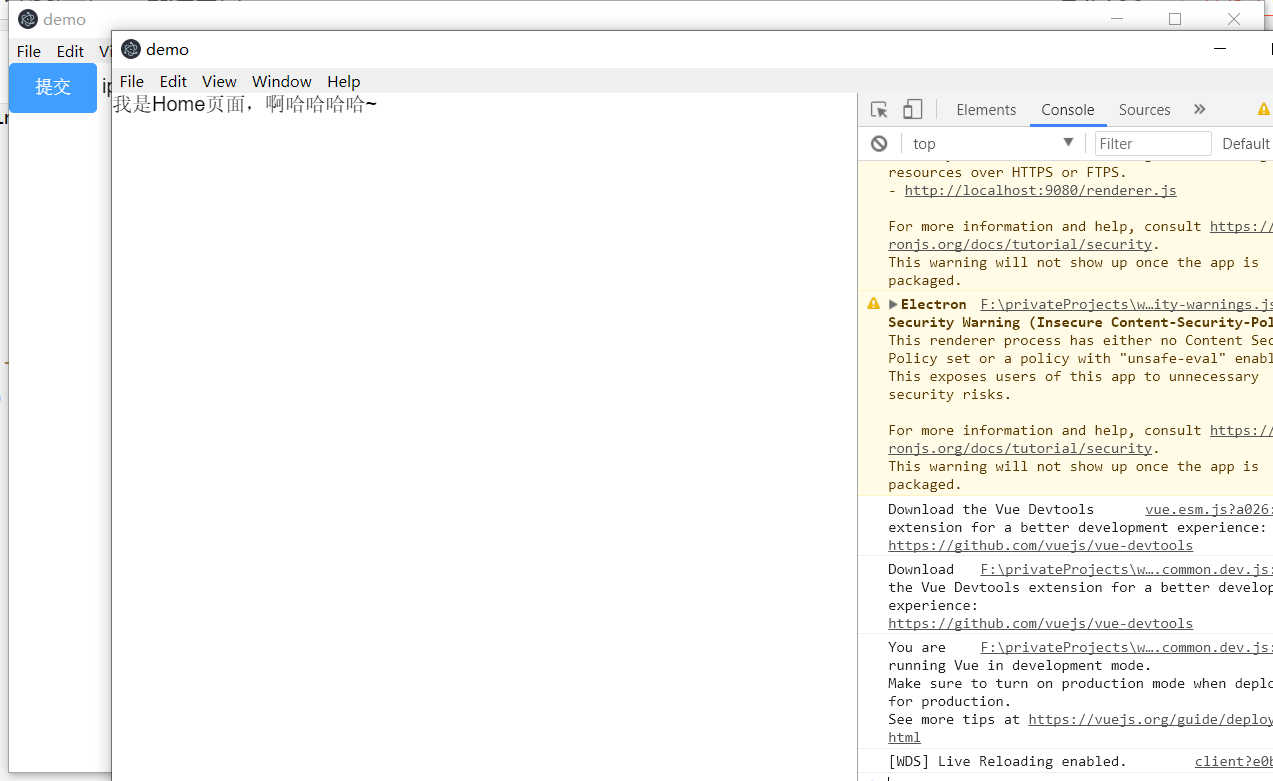Open the Default log levels dropdown

(1246, 143)
